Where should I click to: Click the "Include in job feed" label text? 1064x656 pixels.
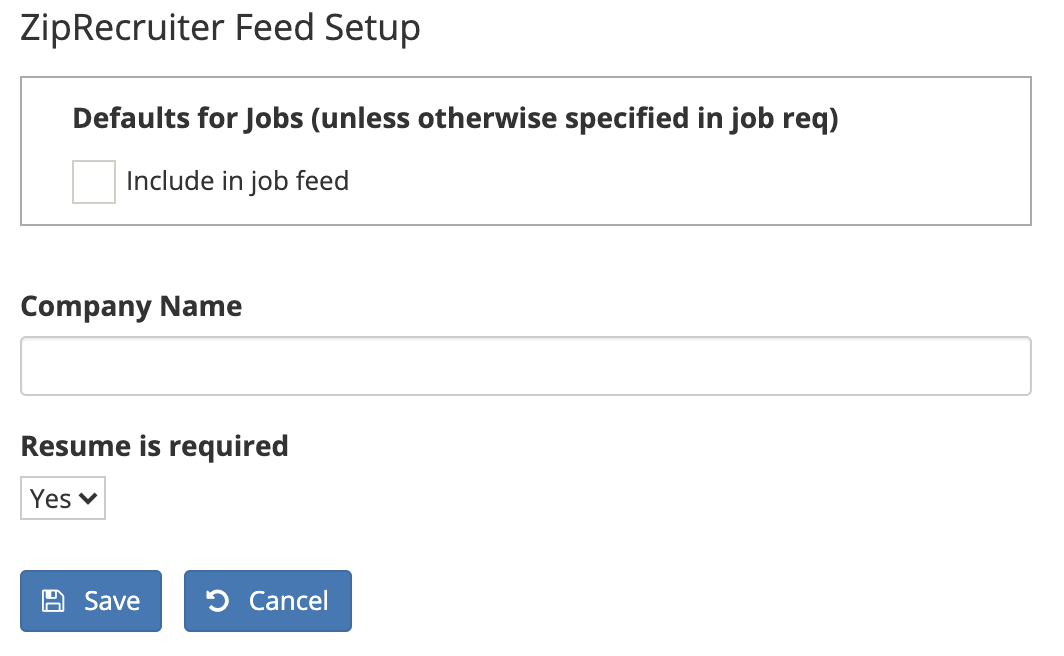coord(237,182)
